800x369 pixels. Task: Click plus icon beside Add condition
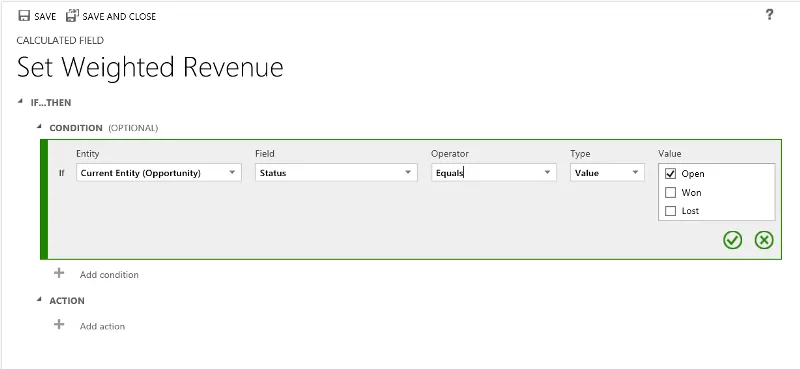pos(59,273)
